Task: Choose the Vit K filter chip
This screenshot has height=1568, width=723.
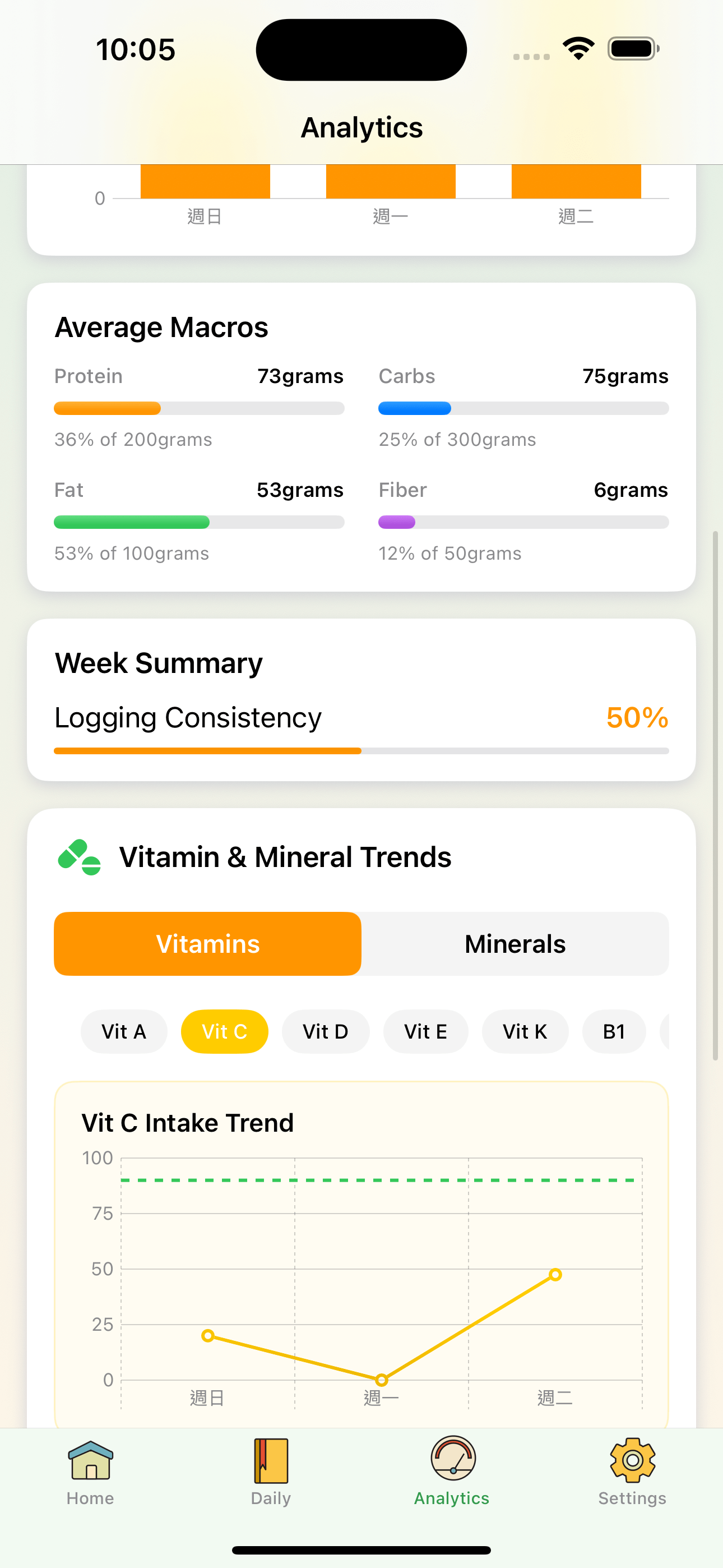Action: pyautogui.click(x=525, y=1032)
